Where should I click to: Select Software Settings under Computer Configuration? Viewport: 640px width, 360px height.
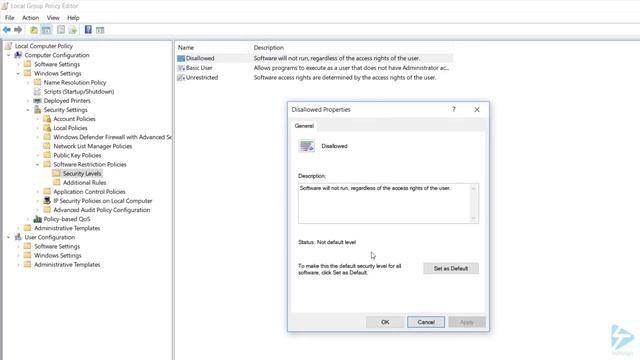[57, 64]
